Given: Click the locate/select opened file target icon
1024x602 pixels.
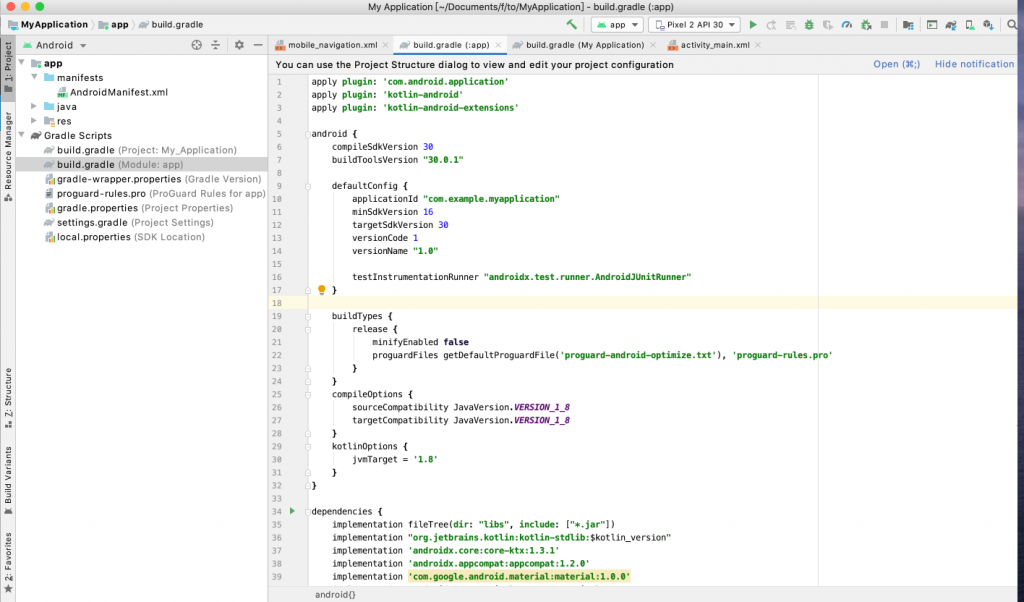Looking at the screenshot, I should click(196, 45).
